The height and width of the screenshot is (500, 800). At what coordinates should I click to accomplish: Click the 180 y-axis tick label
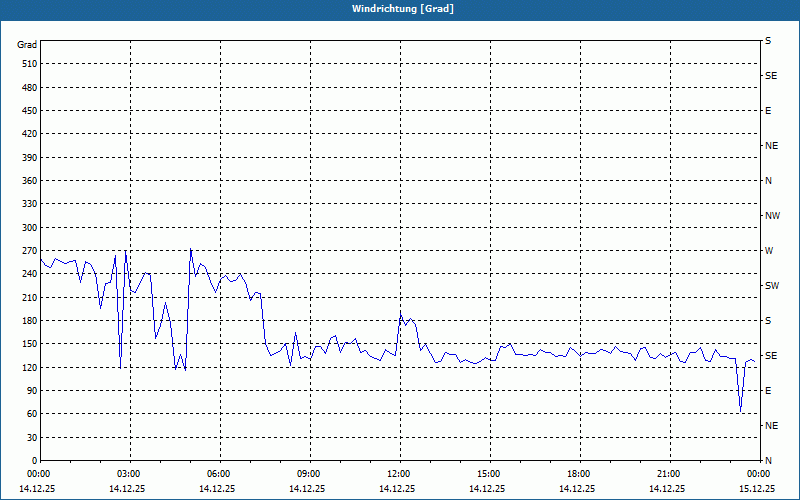click(27, 321)
